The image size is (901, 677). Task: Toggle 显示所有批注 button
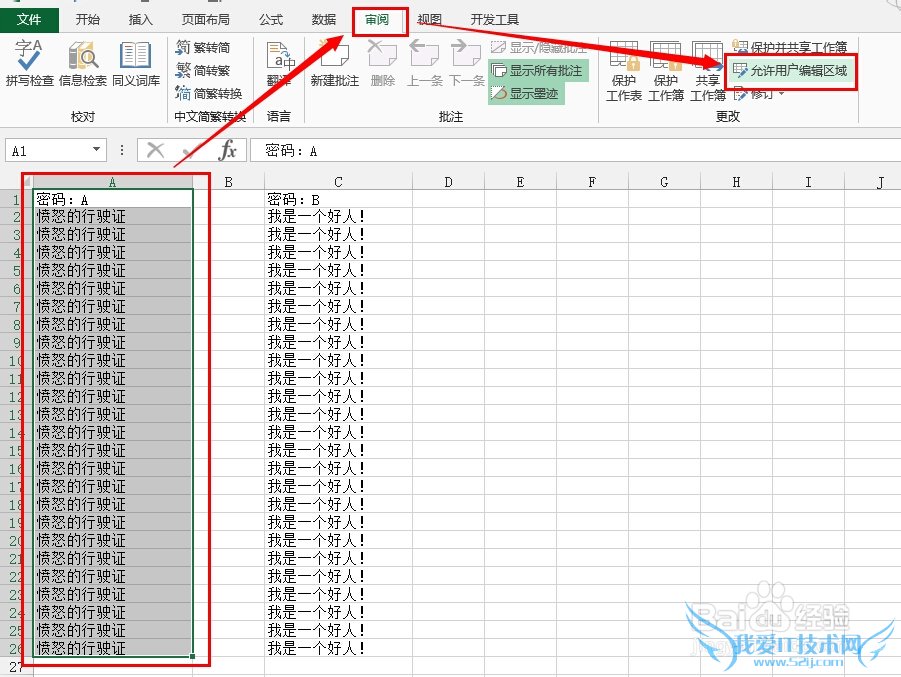[x=538, y=70]
